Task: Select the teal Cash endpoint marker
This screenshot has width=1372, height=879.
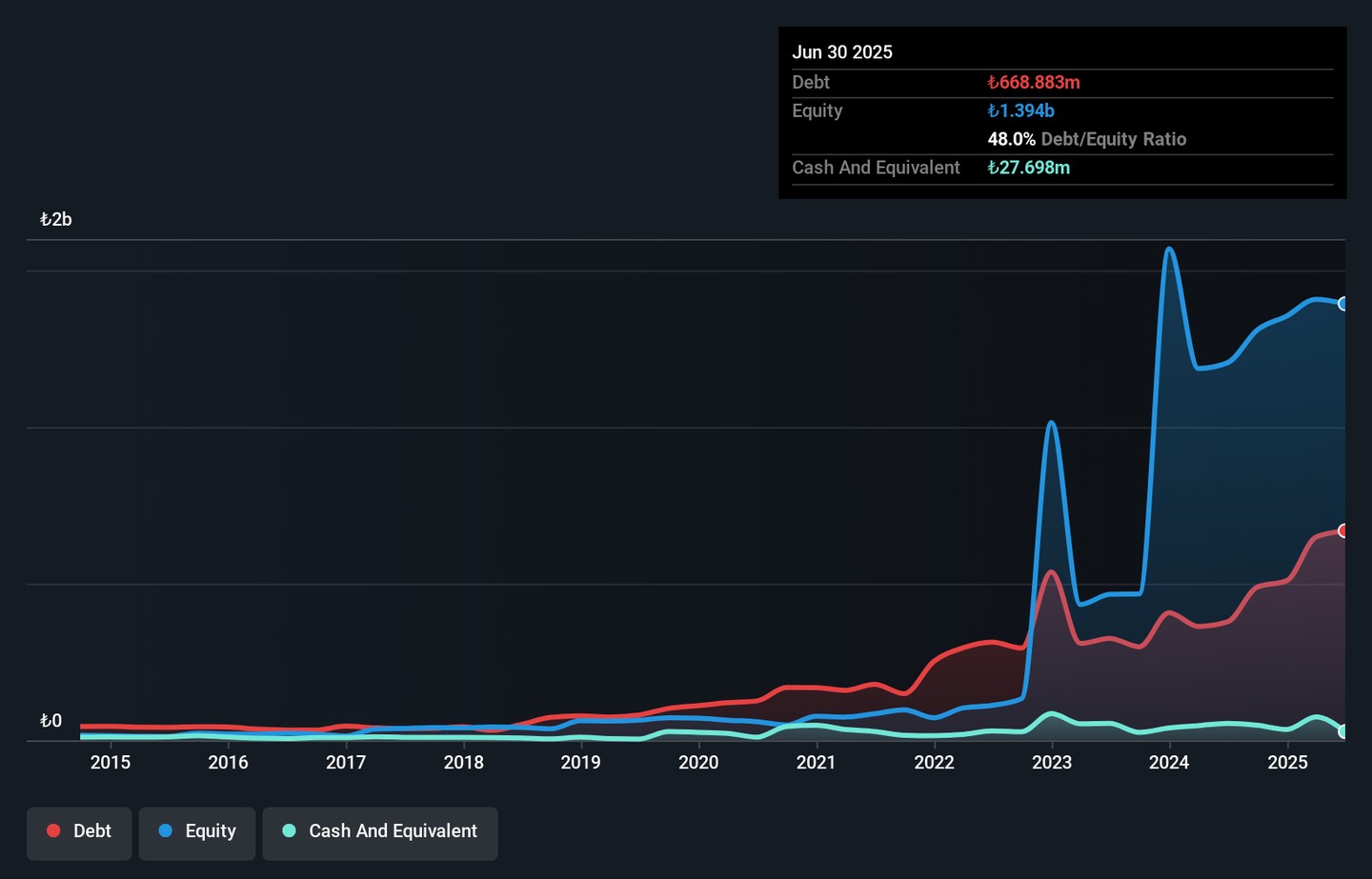Action: [x=1343, y=731]
